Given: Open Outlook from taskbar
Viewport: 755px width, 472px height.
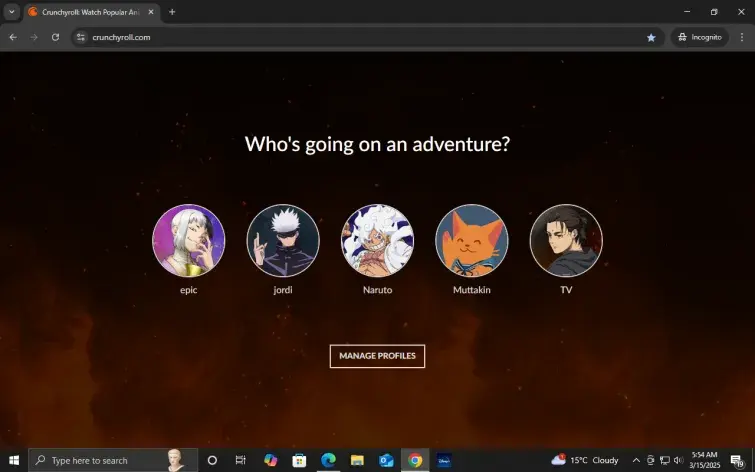Looking at the screenshot, I should [x=386, y=460].
